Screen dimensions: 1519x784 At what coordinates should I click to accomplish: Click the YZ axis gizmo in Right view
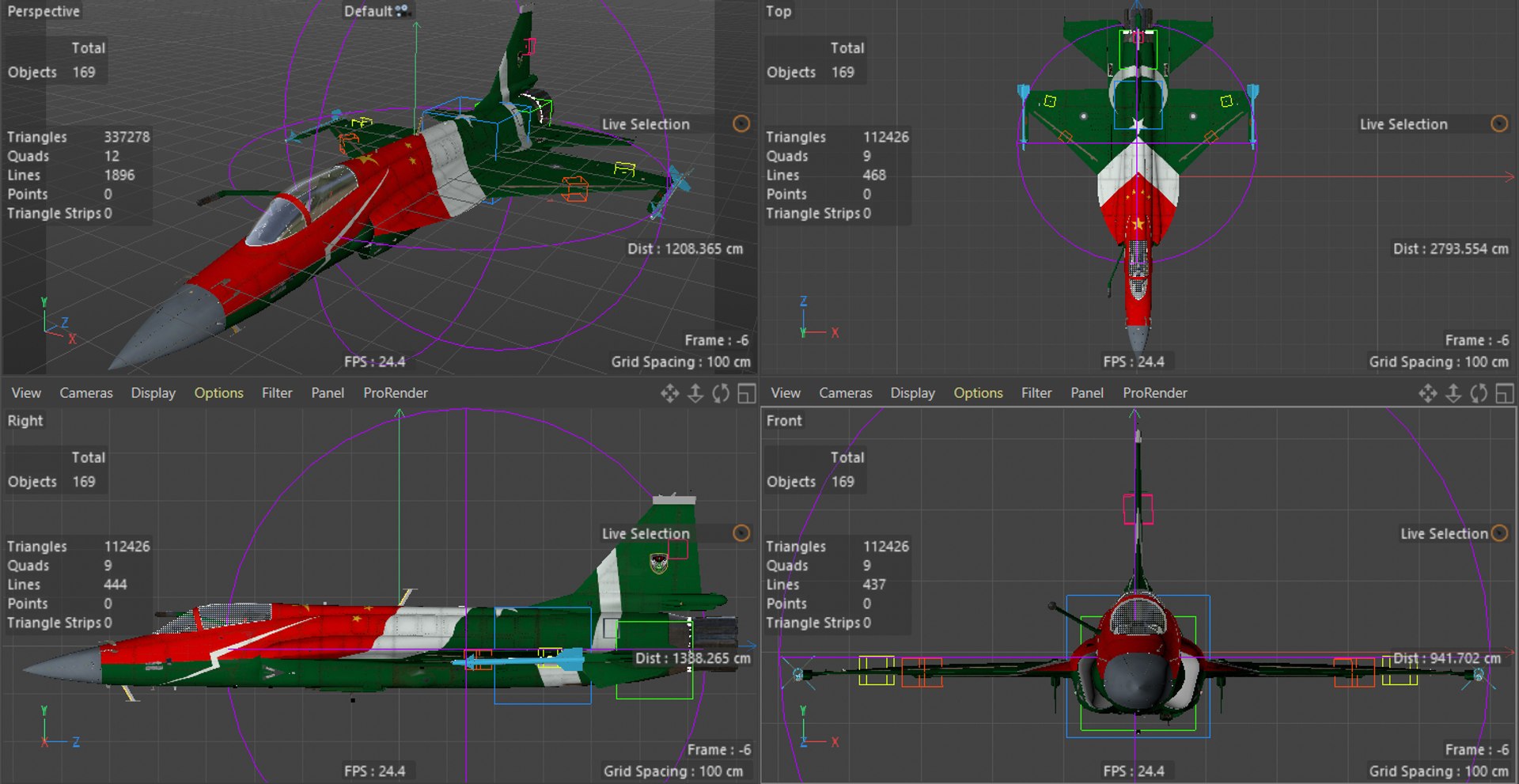60,727
